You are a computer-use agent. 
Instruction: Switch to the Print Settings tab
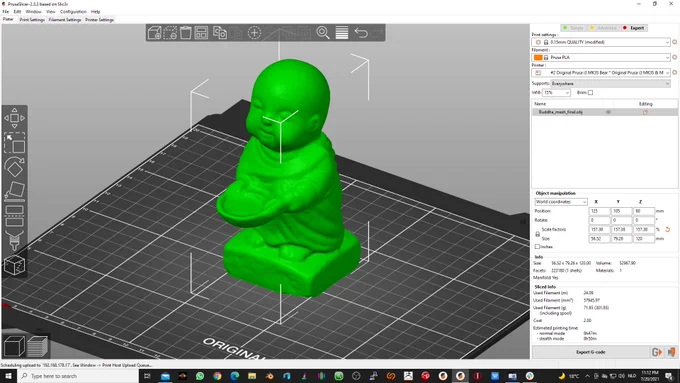[32, 20]
